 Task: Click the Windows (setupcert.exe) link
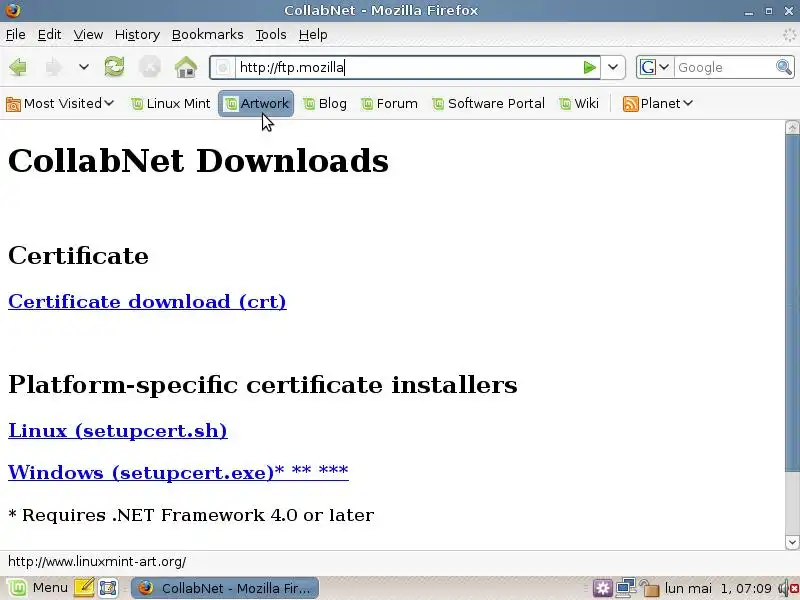pyautogui.click(x=178, y=472)
